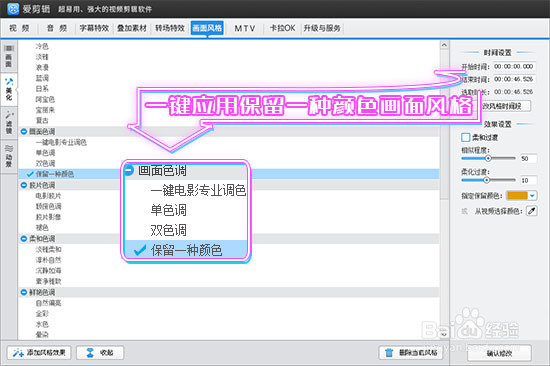This screenshot has height=366, width=550.
Task: Open the 画面 side tab
Action: click(9, 56)
